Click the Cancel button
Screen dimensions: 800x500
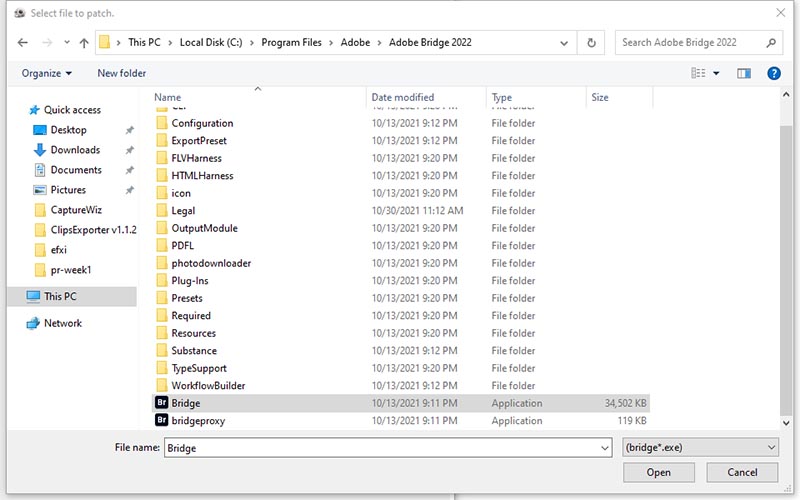pos(742,472)
